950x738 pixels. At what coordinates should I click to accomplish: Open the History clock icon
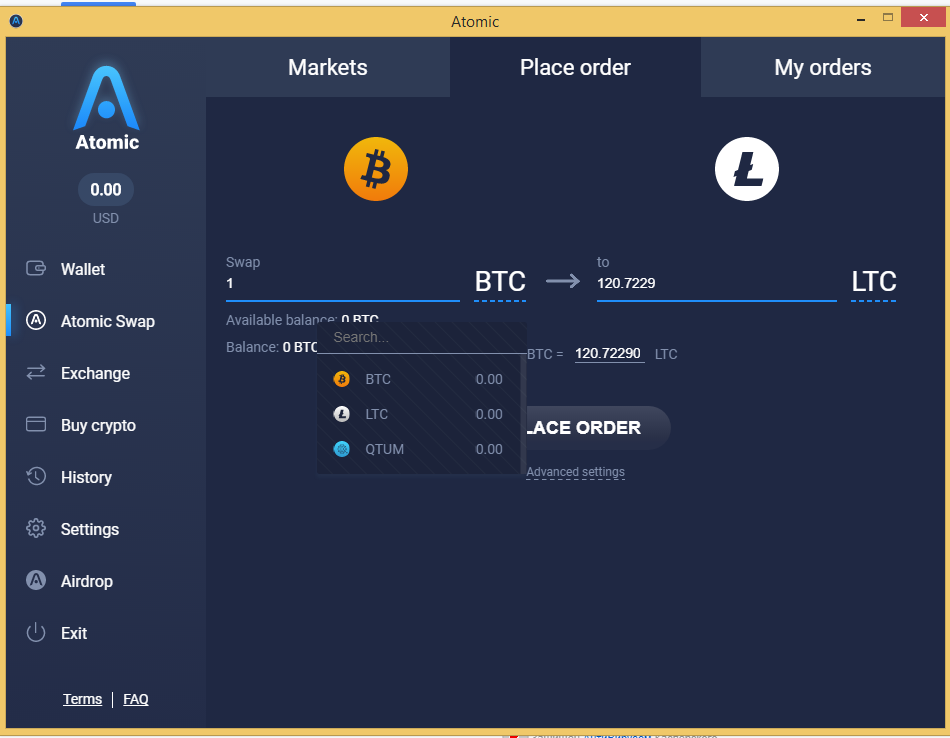click(36, 476)
